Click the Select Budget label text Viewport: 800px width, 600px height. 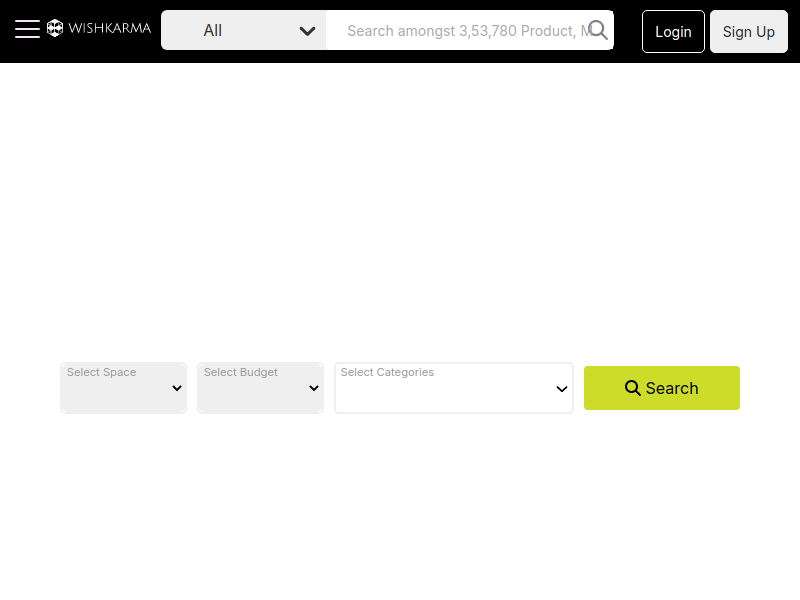(241, 372)
